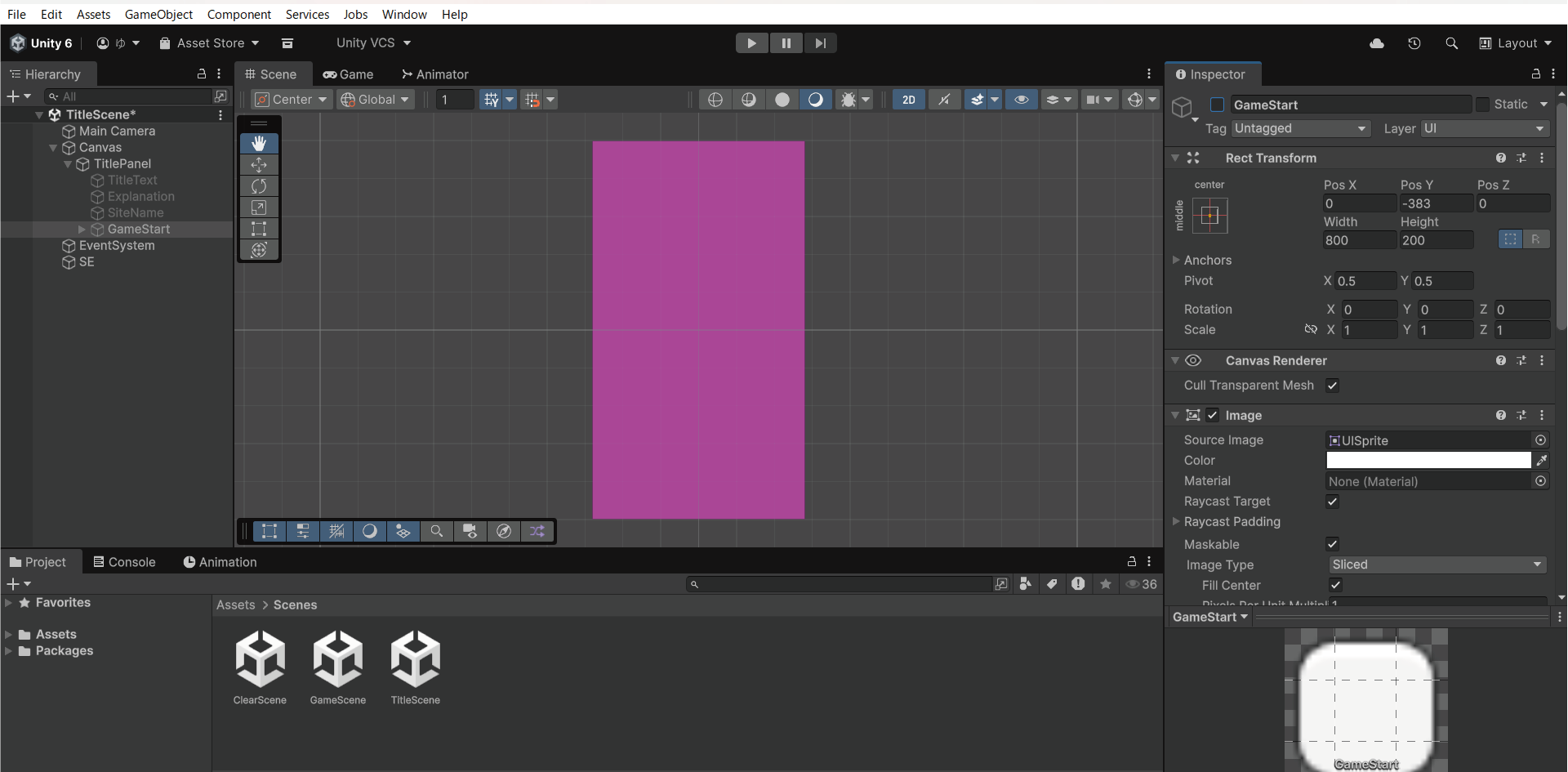Open the Image Color swatch
The image size is (1568, 772).
click(1428, 461)
